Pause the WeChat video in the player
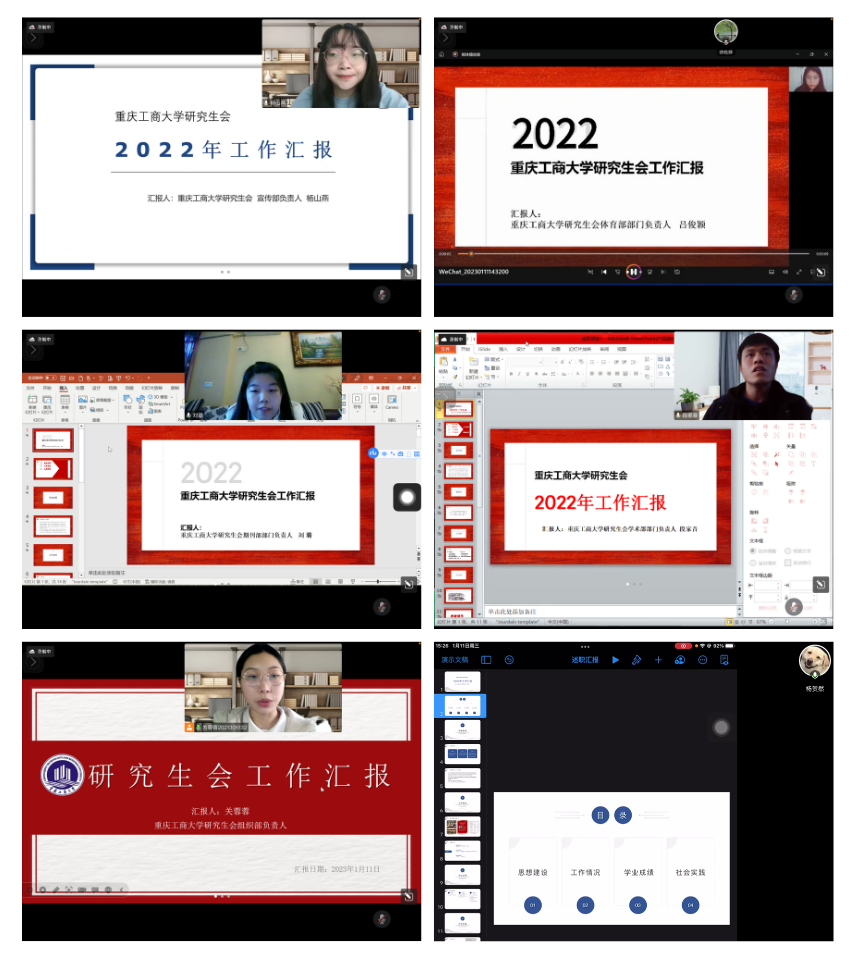The height and width of the screenshot is (958, 849). point(633,272)
